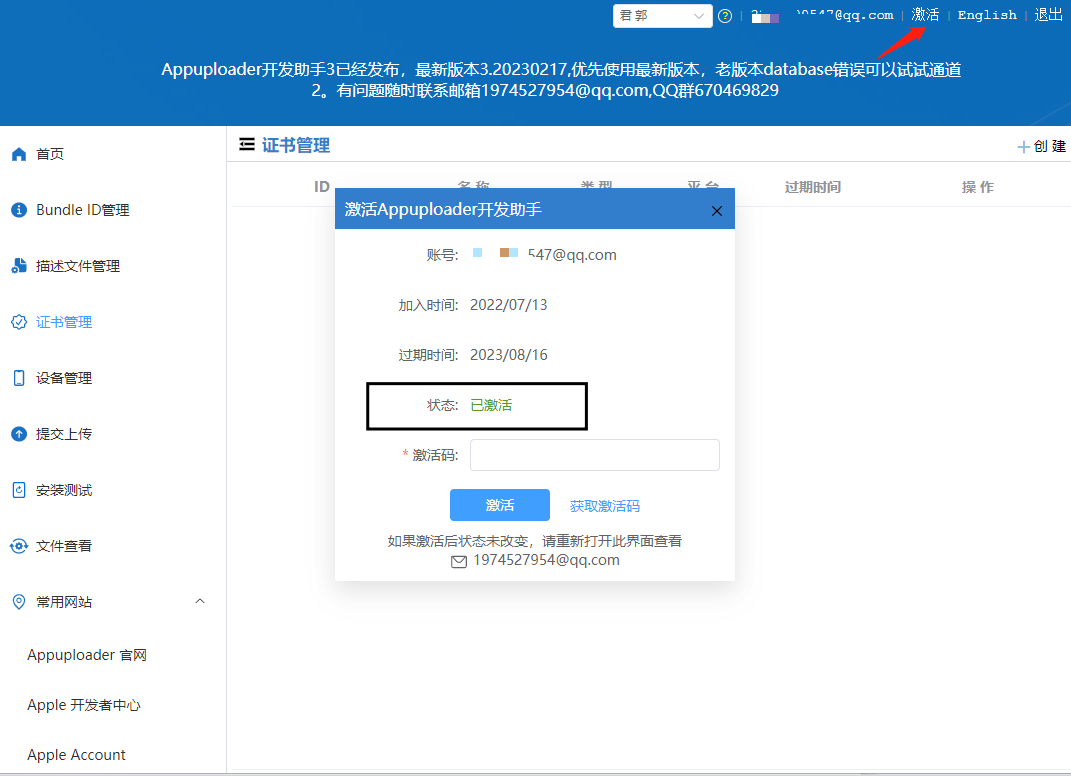Open 文件查看 in the sidebar
The height and width of the screenshot is (776, 1071).
point(64,546)
